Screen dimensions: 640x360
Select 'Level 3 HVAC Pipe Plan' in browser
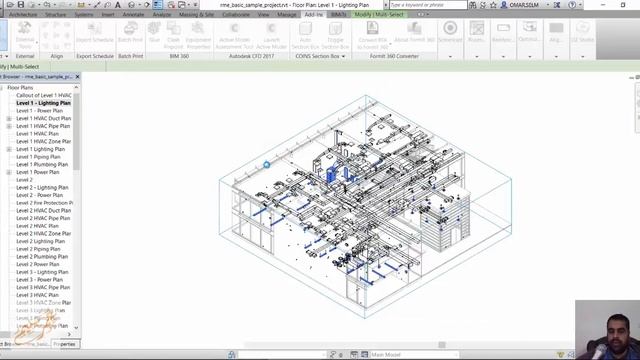click(x=43, y=287)
